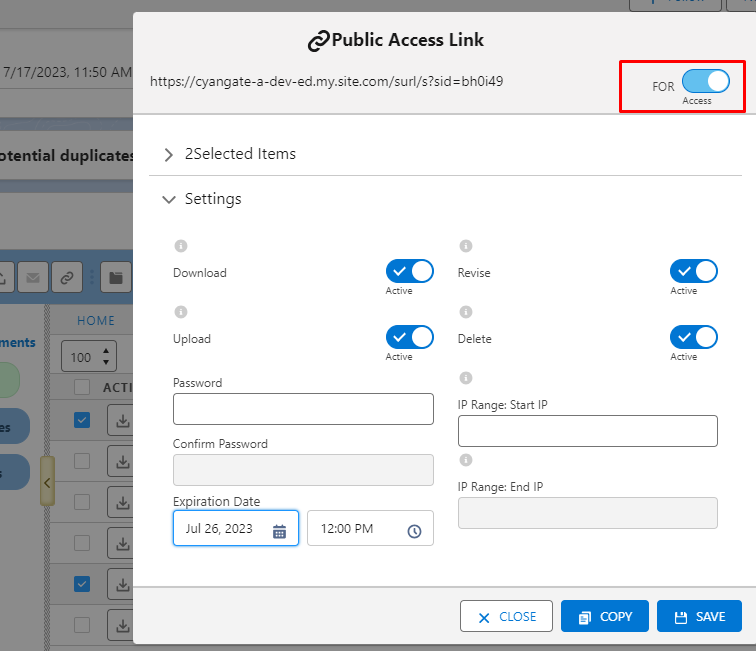756x651 pixels.
Task: Click info icon above Delete label
Action: pyautogui.click(x=465, y=312)
